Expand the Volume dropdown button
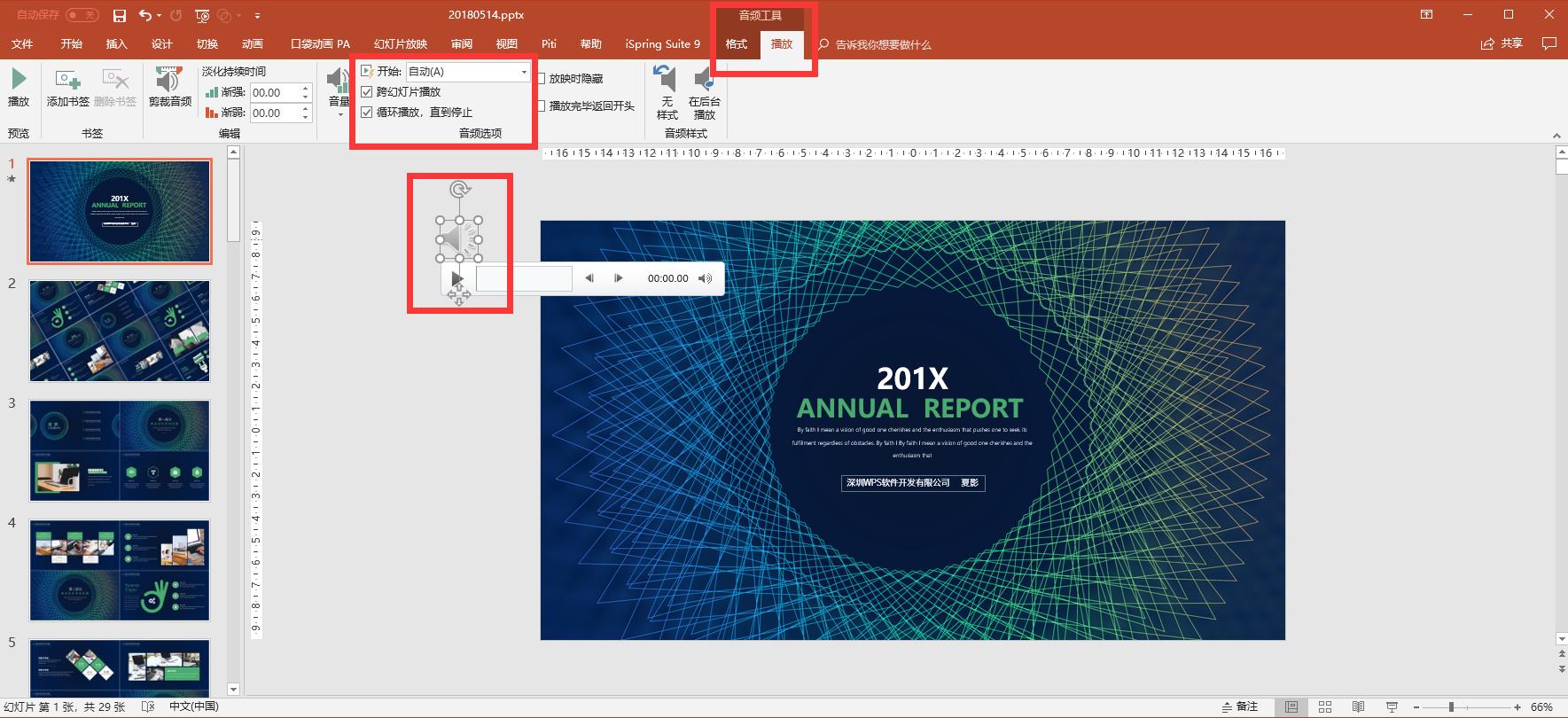1568x718 pixels. (339, 113)
